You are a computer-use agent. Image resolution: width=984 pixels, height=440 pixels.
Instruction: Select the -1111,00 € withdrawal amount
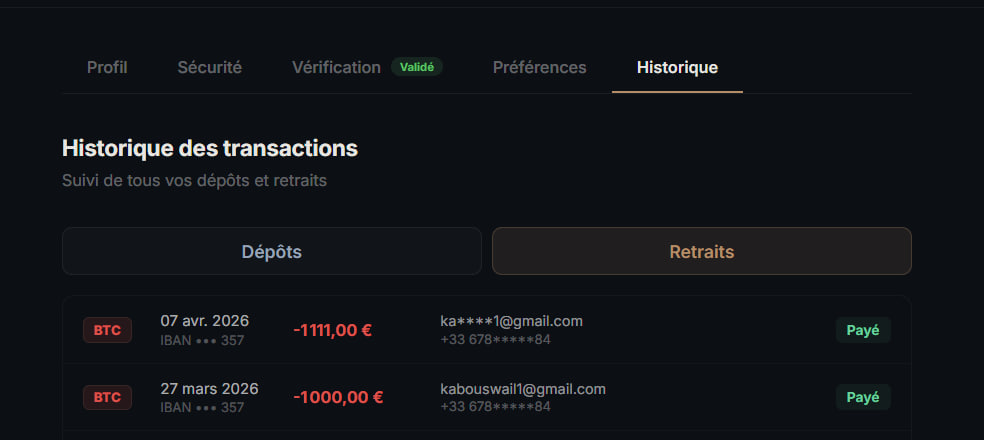pyautogui.click(x=332, y=330)
